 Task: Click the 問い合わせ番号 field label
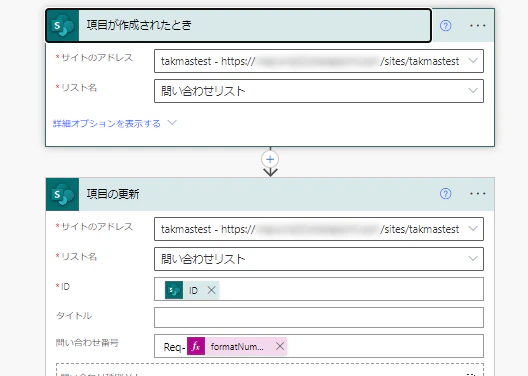click(x=87, y=343)
